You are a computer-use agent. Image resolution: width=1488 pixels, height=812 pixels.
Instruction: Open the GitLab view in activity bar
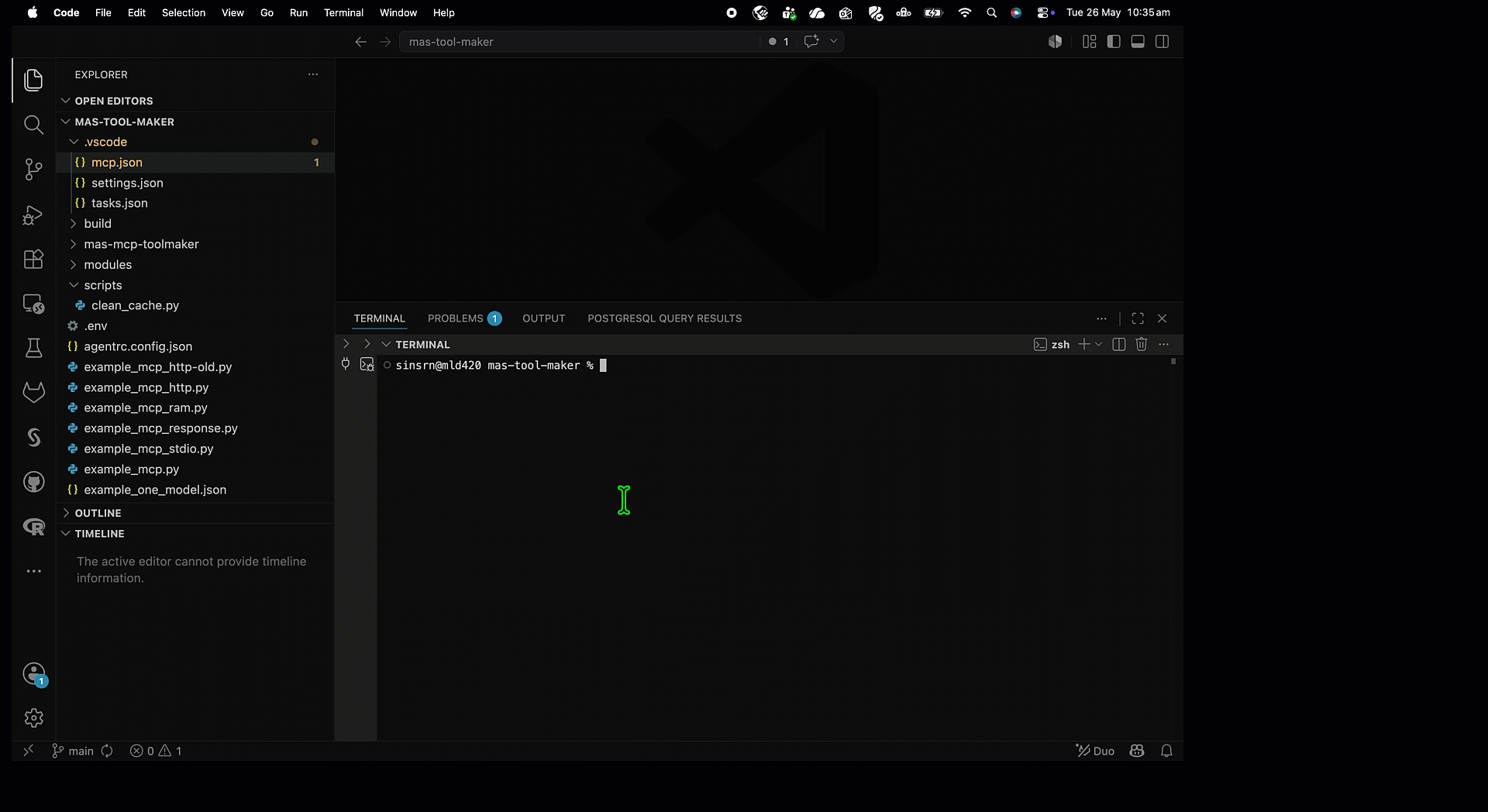(x=33, y=393)
